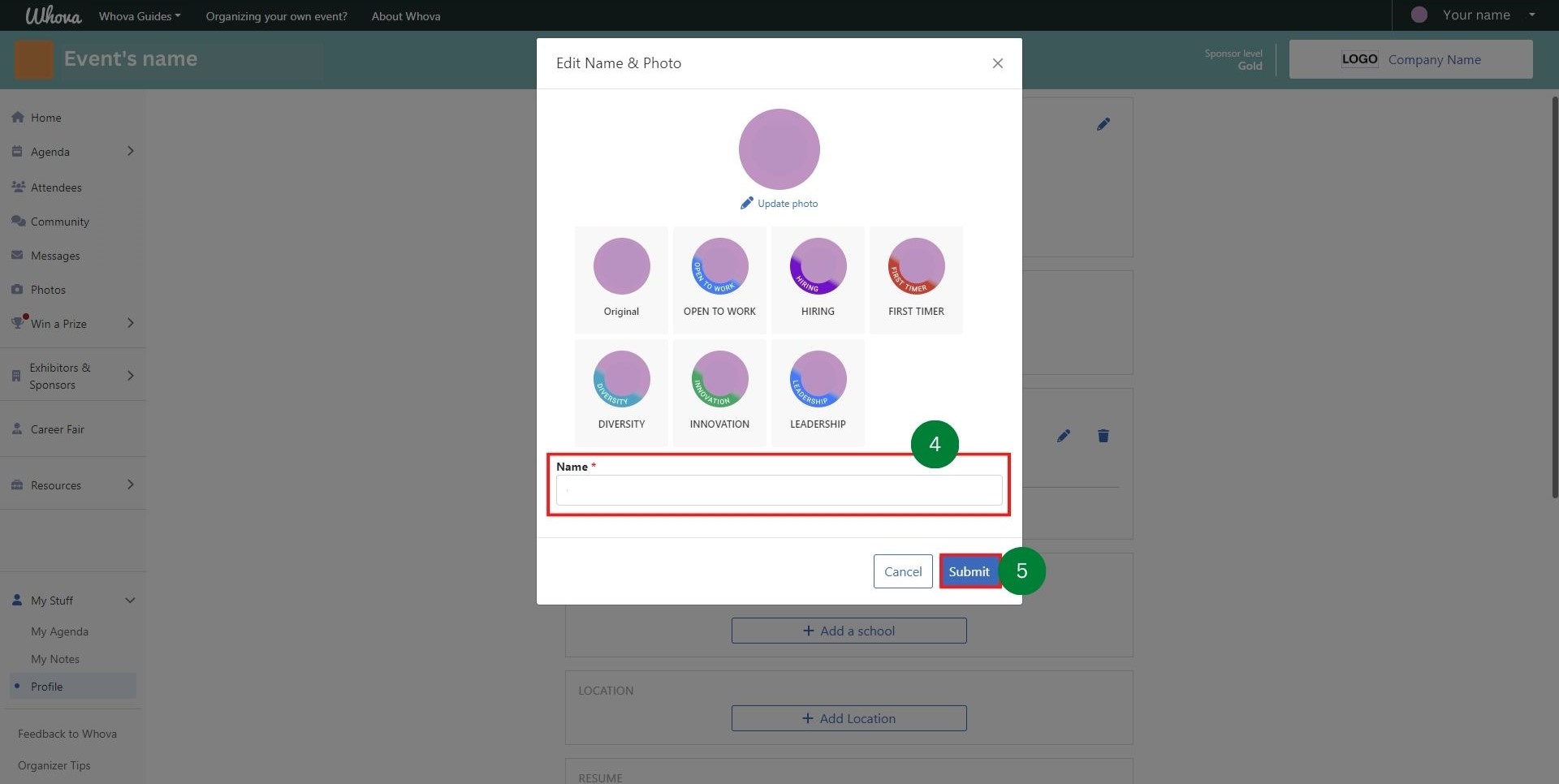Image resolution: width=1559 pixels, height=784 pixels.
Task: Collapse the My Stuff section
Action: click(130, 601)
